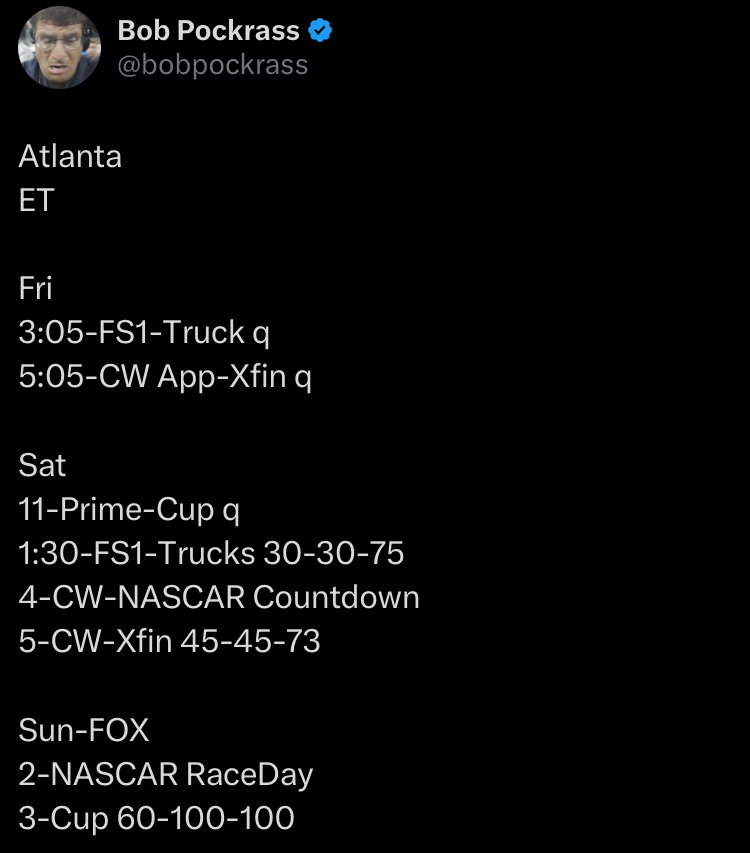Click the '4-CW-NASCAR Countdown' line
The width and height of the screenshot is (750, 853).
coord(219,597)
